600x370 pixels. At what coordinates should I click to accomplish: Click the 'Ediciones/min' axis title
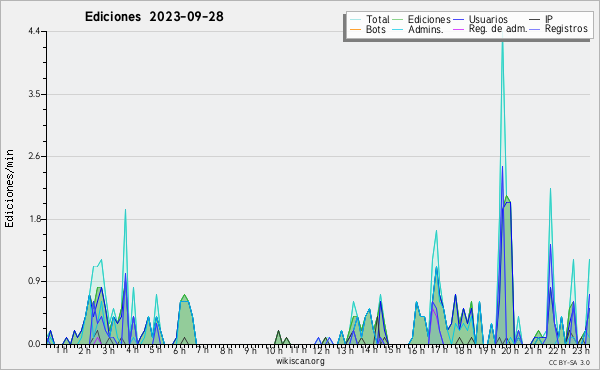click(9, 188)
